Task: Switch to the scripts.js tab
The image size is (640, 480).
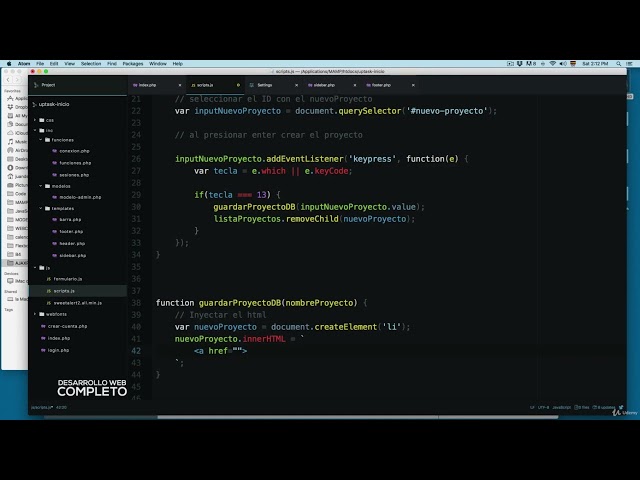Action: pyautogui.click(x=215, y=85)
